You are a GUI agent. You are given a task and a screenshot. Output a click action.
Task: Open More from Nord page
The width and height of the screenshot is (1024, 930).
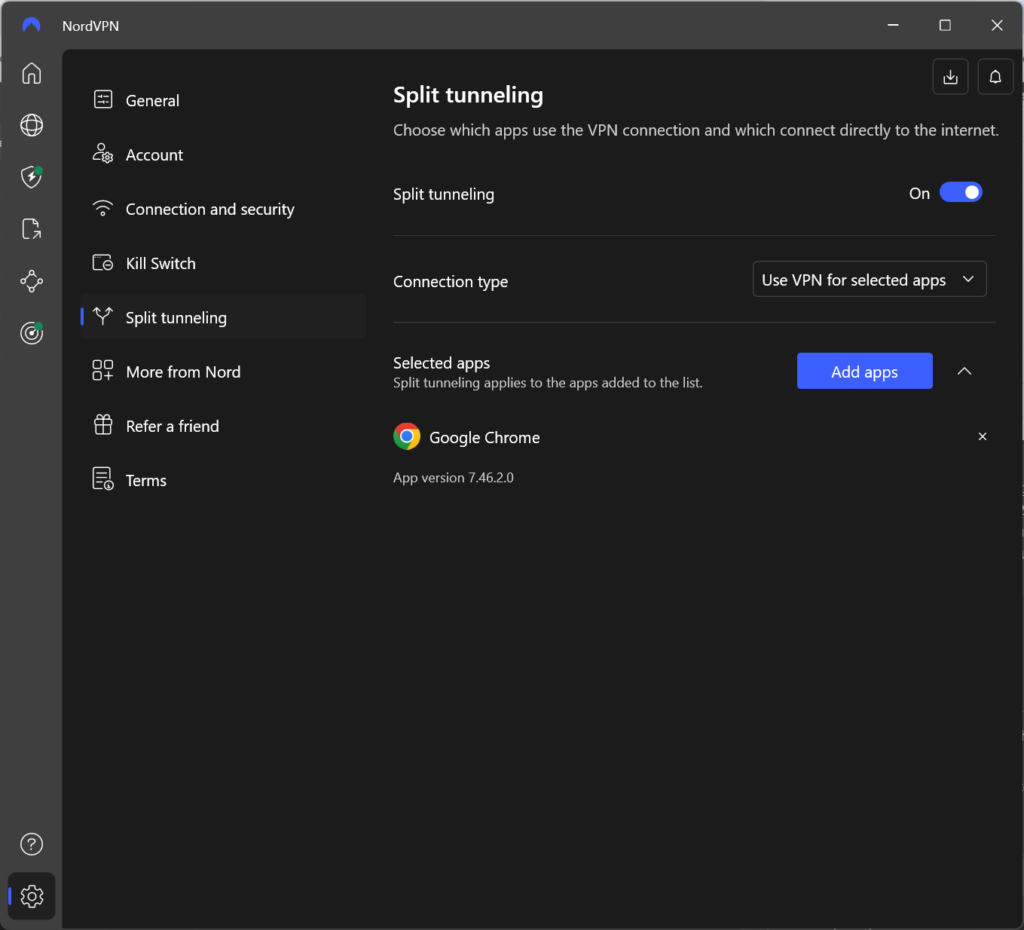click(x=223, y=371)
